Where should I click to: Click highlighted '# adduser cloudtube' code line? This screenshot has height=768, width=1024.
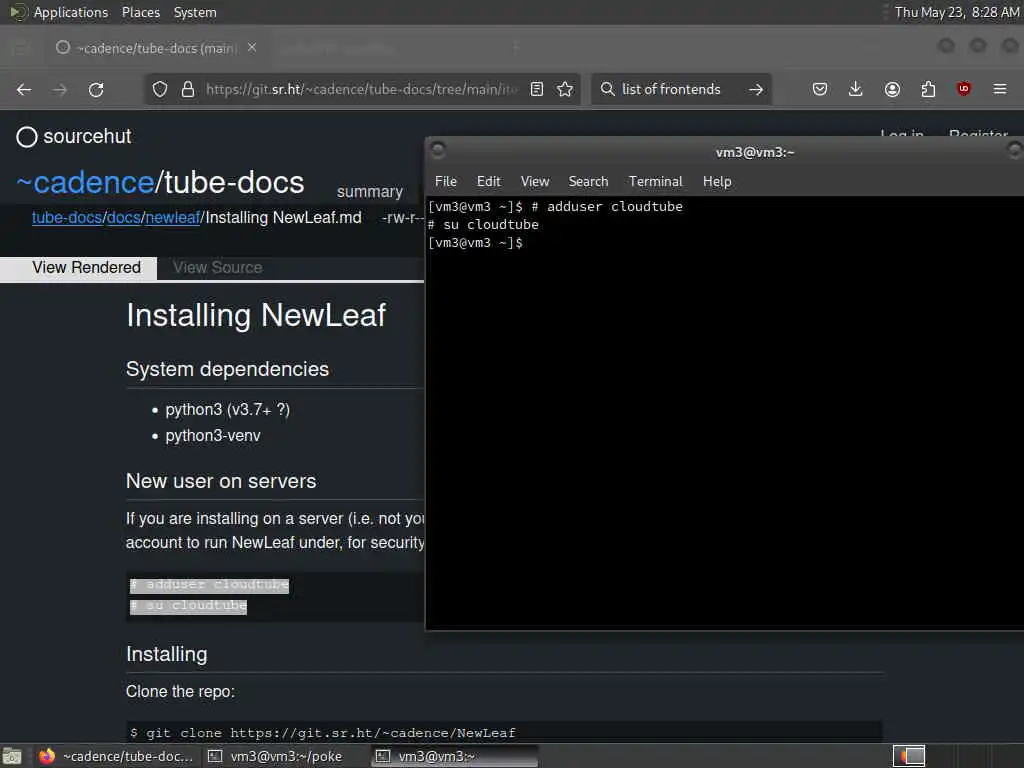coord(209,584)
